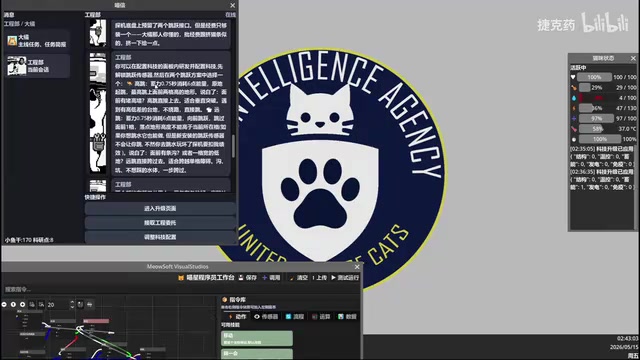The width and height of the screenshot is (640, 360).
Task: Click the 工程部 avatar thumbnail in list
Action: tap(16, 66)
